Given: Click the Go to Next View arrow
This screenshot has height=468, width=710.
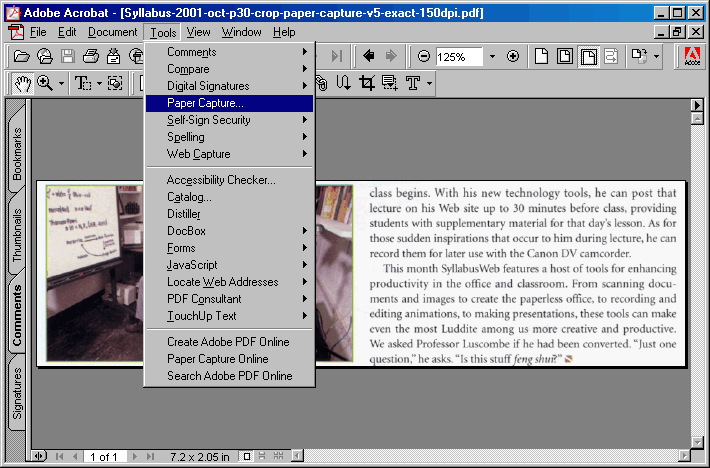Looking at the screenshot, I should tap(391, 56).
